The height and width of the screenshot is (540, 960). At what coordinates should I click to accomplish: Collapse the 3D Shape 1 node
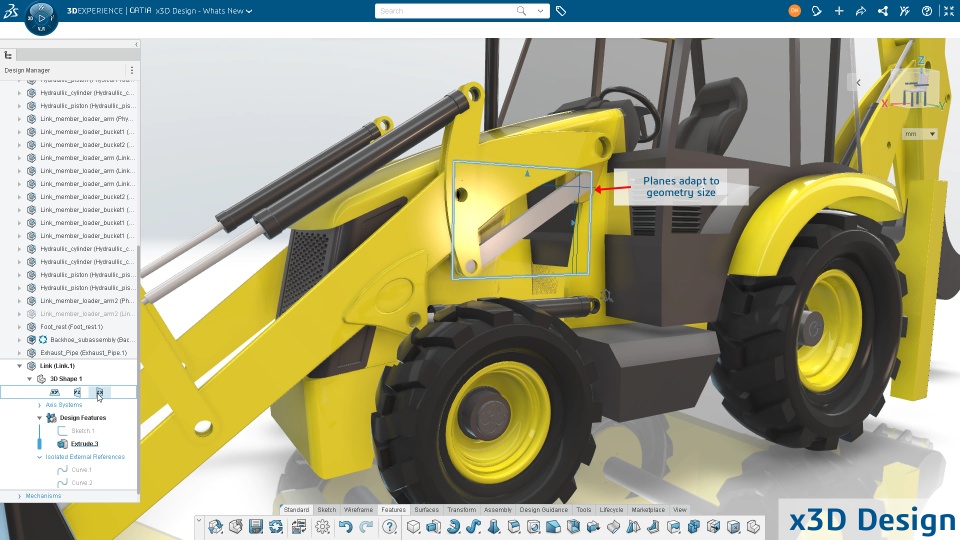tap(29, 379)
